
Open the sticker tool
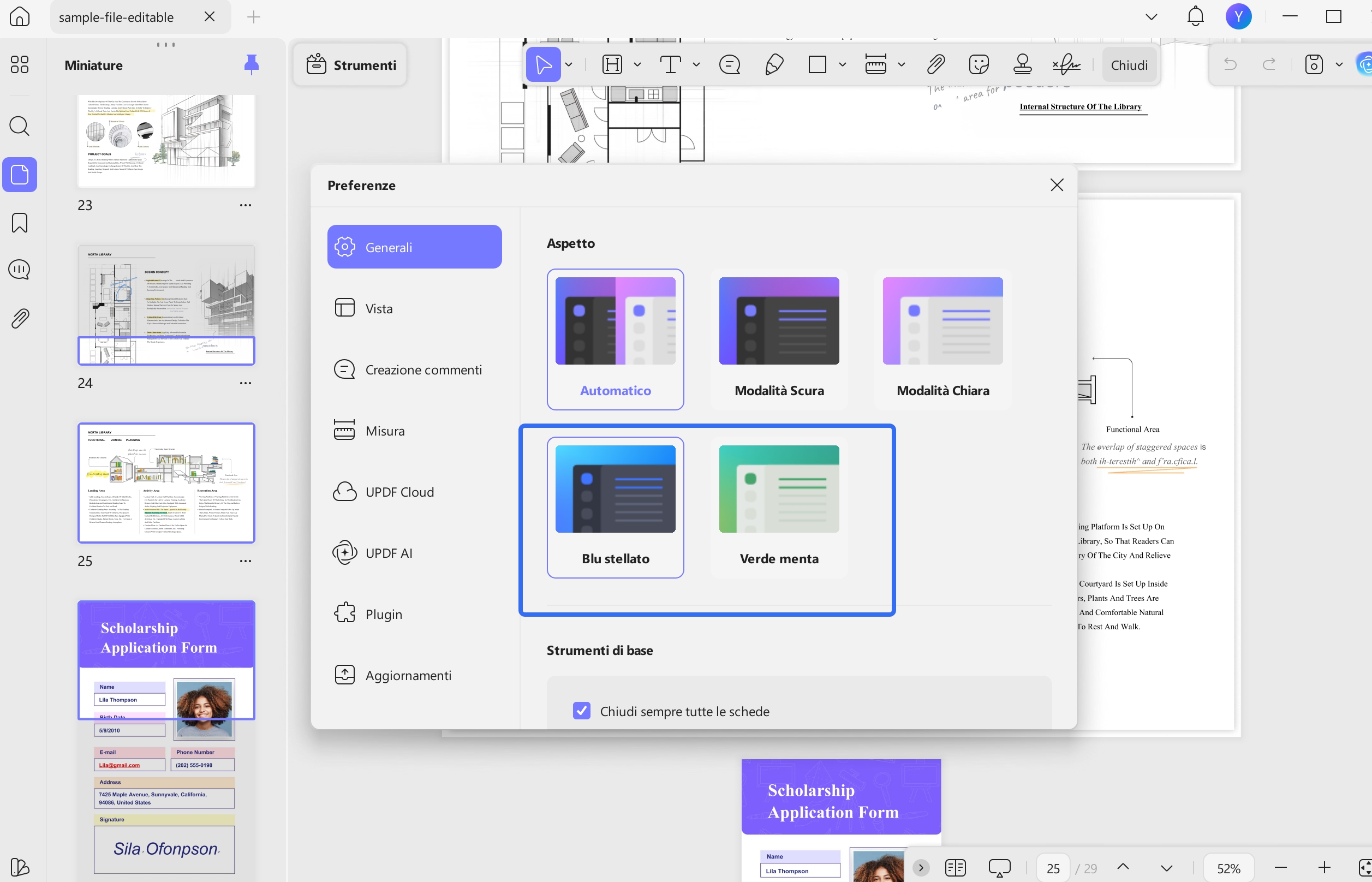[x=979, y=65]
